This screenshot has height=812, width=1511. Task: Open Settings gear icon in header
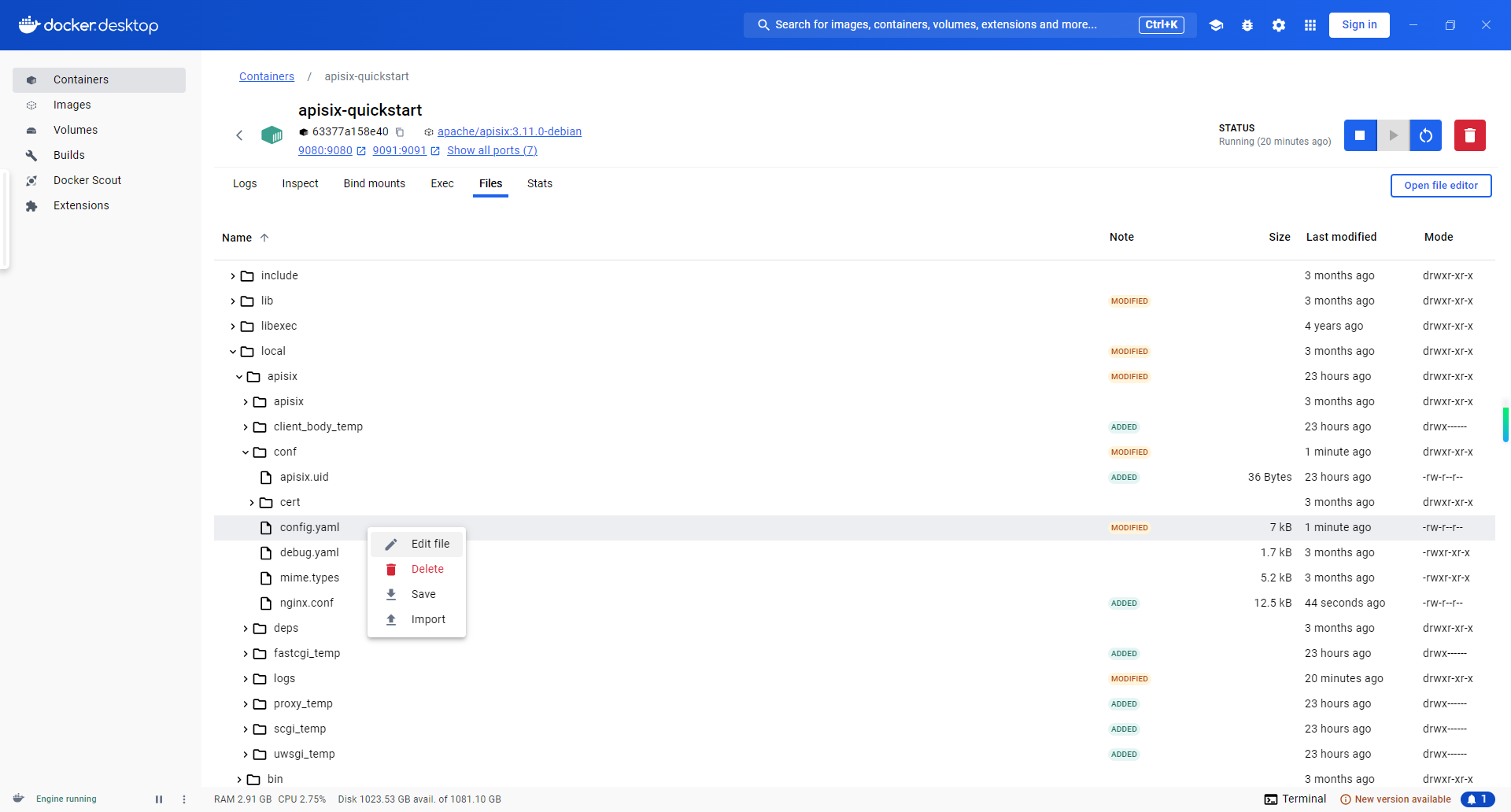pos(1279,25)
